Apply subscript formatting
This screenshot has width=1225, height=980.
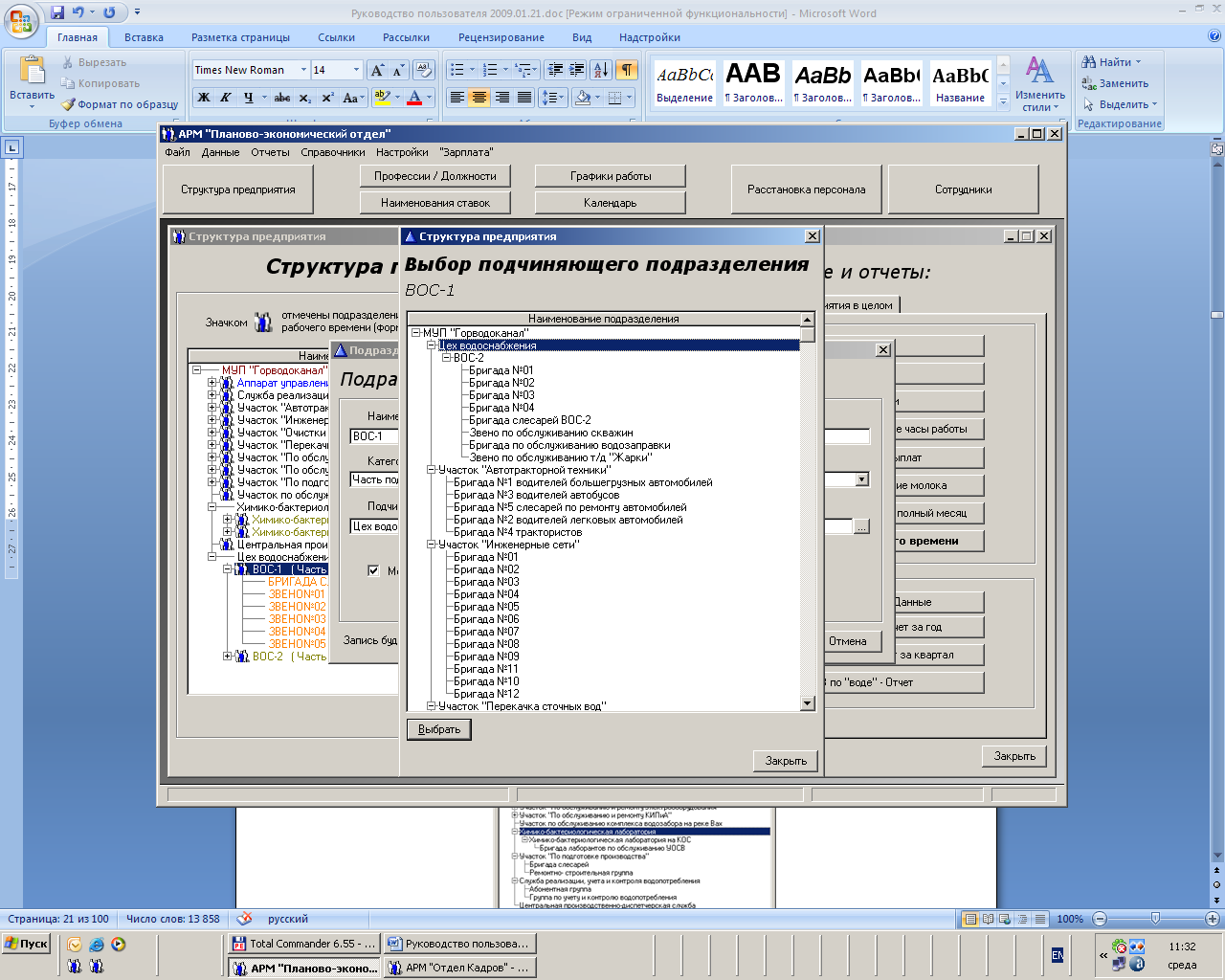[x=304, y=98]
